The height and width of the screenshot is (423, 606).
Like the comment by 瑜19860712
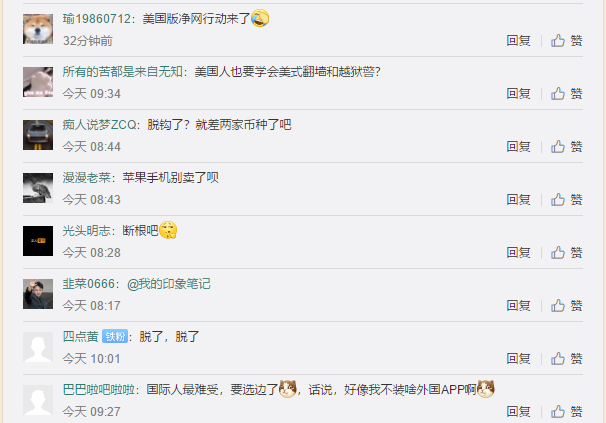pos(566,41)
